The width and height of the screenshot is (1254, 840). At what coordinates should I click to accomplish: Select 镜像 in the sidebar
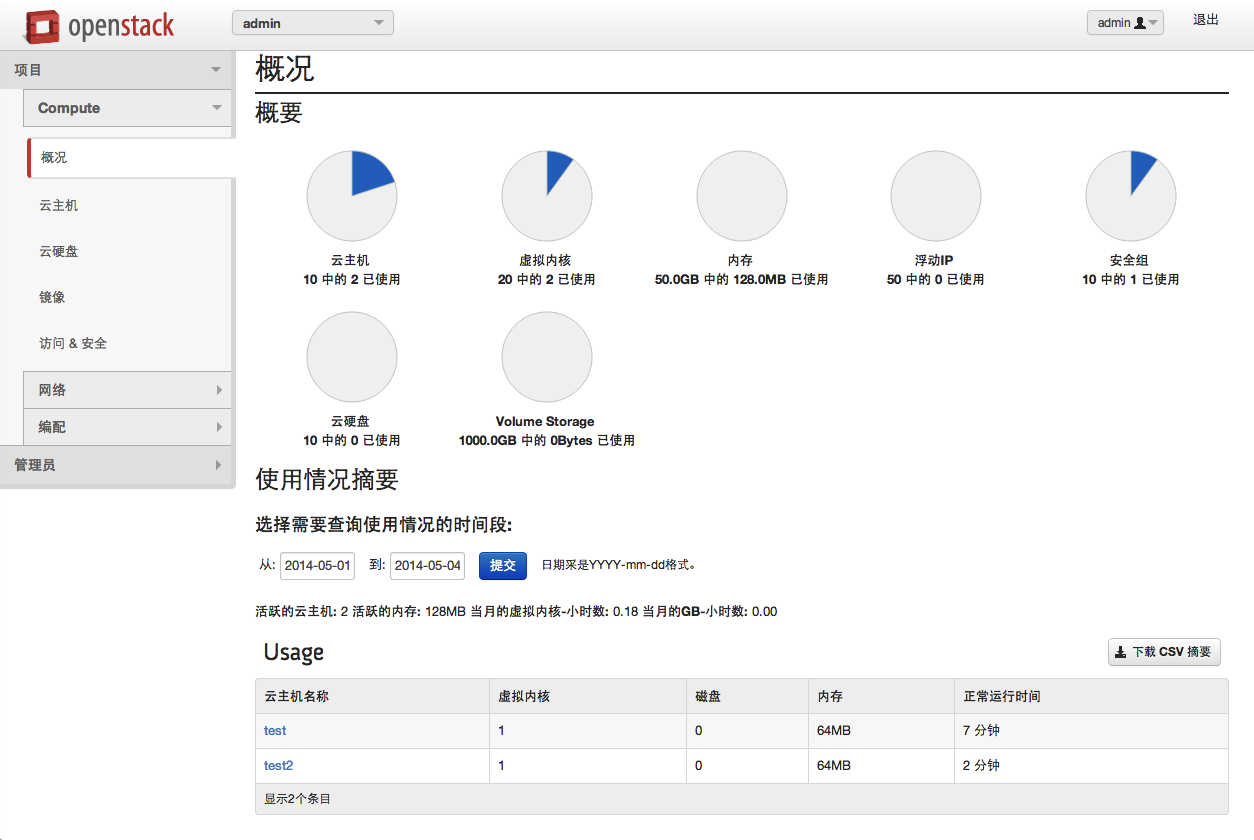tap(52, 297)
